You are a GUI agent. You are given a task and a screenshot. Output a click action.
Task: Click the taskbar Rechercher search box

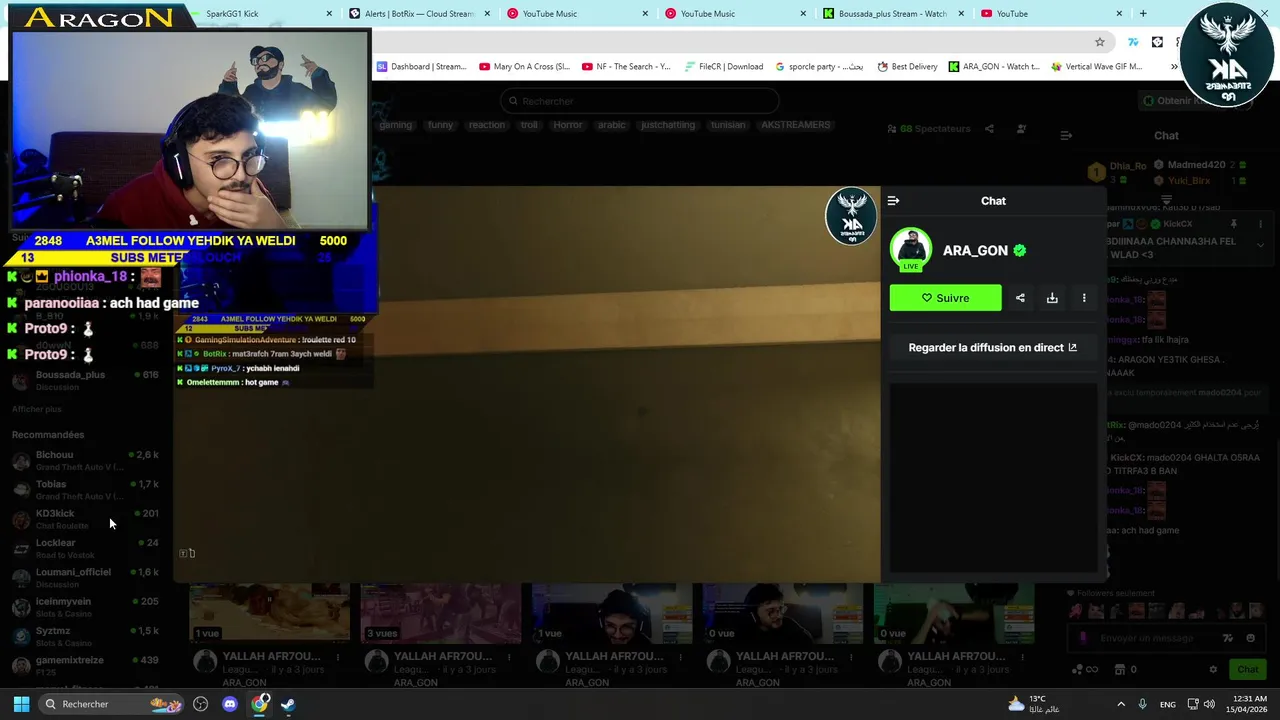[x=112, y=704]
